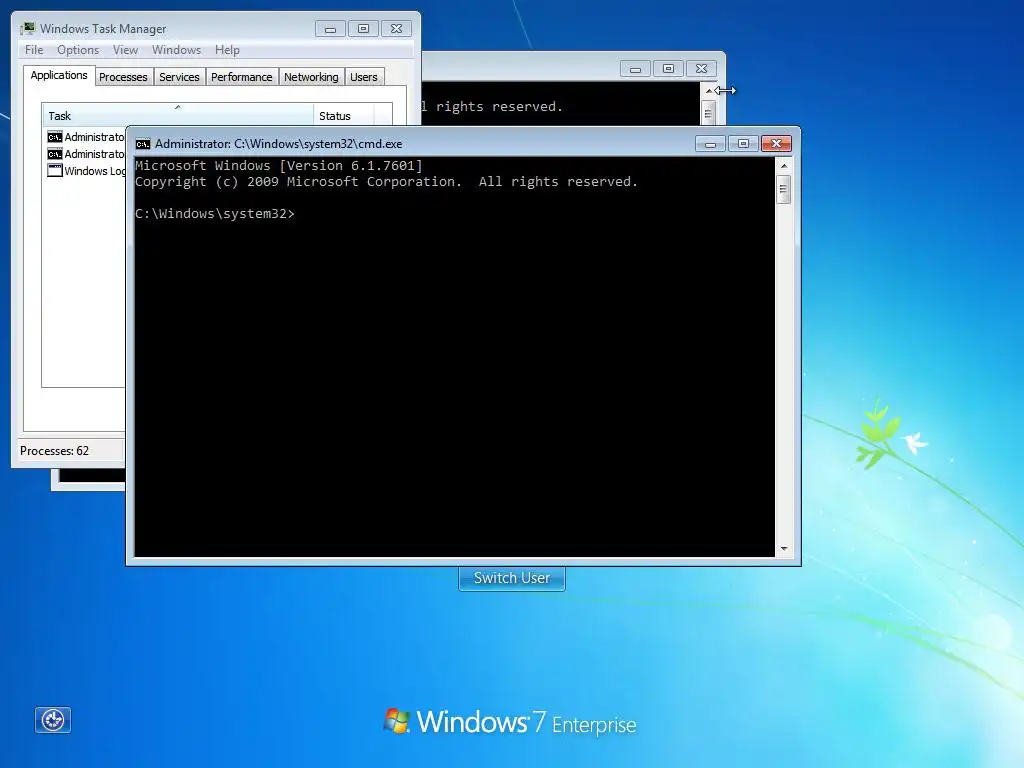Switch to the Services tab
The width and height of the screenshot is (1024, 768).
coord(179,77)
